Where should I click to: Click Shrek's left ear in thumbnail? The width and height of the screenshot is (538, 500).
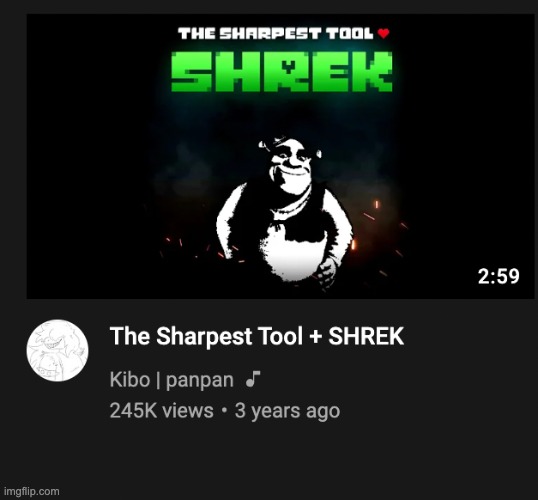tap(263, 144)
